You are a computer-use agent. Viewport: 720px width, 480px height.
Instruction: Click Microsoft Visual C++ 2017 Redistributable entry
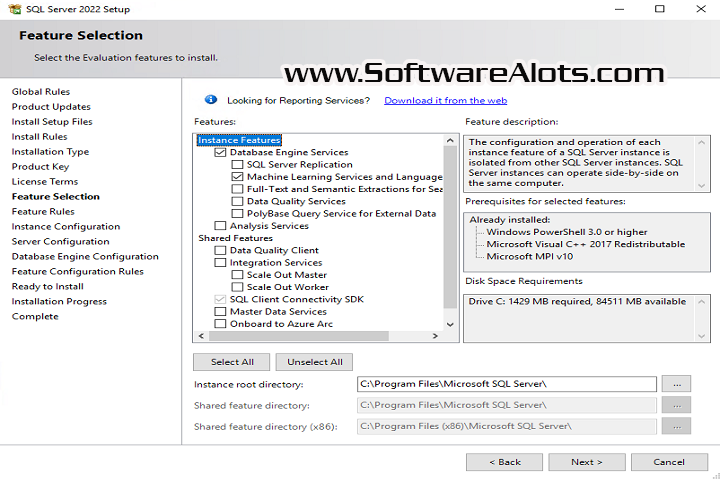click(586, 244)
